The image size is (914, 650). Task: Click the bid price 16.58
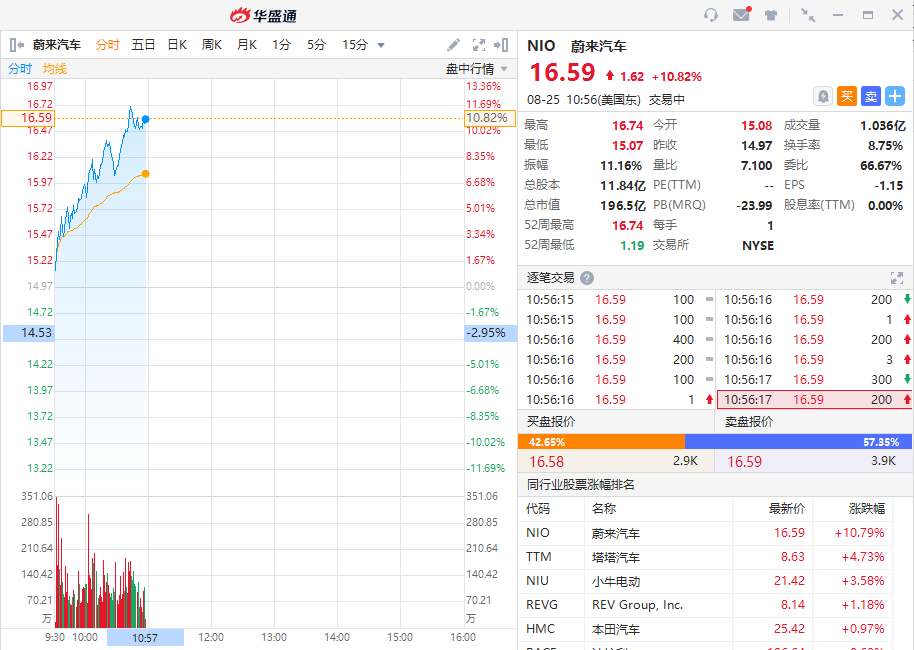(x=546, y=462)
